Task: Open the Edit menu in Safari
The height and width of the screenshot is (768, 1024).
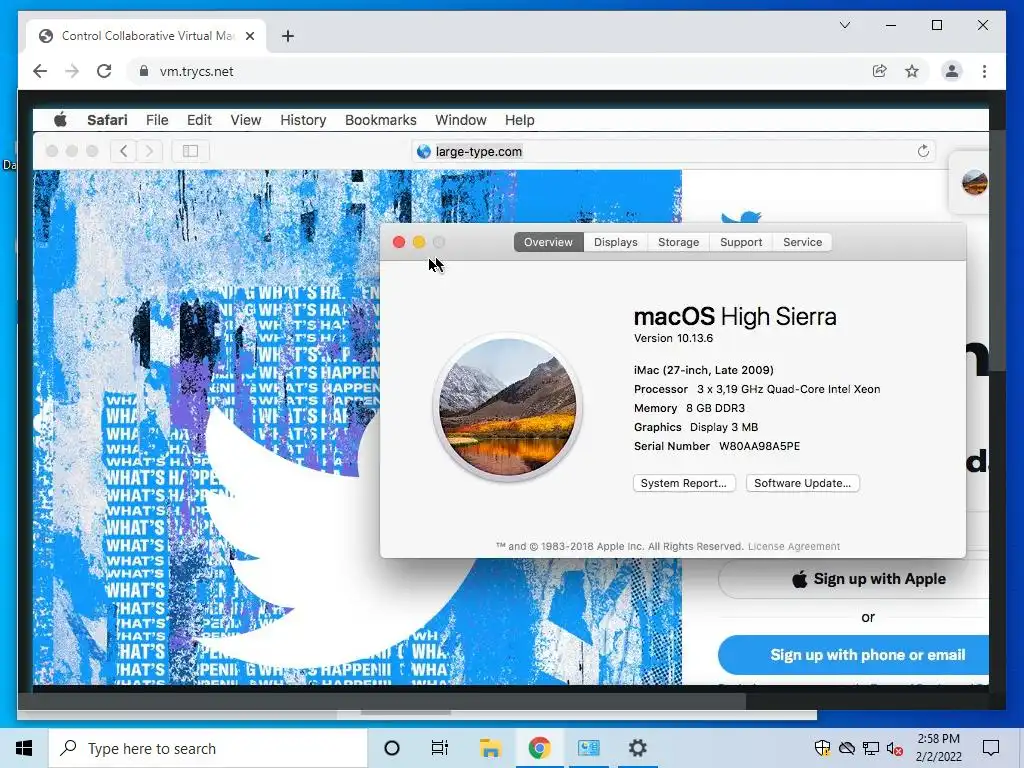Action: [199, 120]
